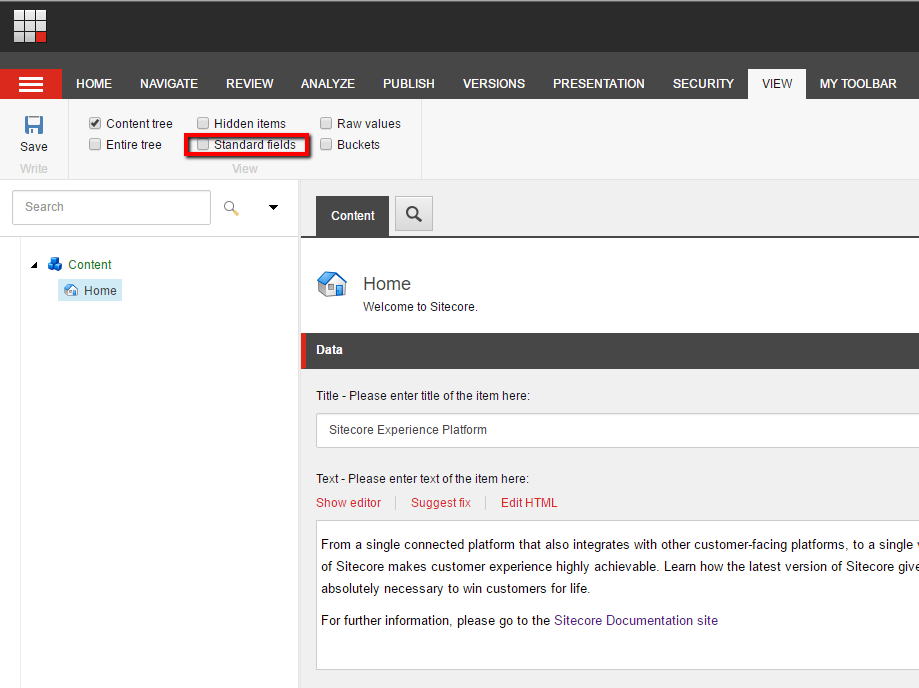Open the red hamburger menu button
Viewport: 919px width, 688px height.
click(x=31, y=84)
